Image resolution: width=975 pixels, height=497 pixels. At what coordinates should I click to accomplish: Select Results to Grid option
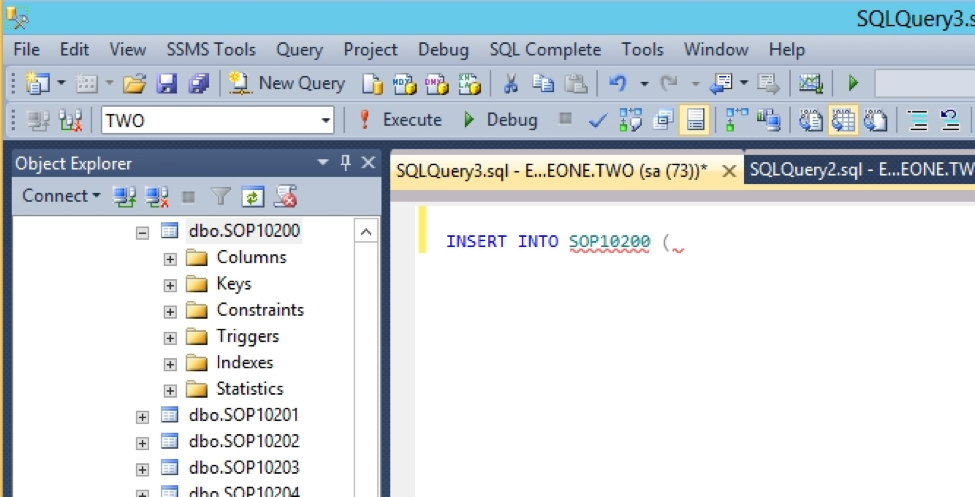pyautogui.click(x=843, y=120)
